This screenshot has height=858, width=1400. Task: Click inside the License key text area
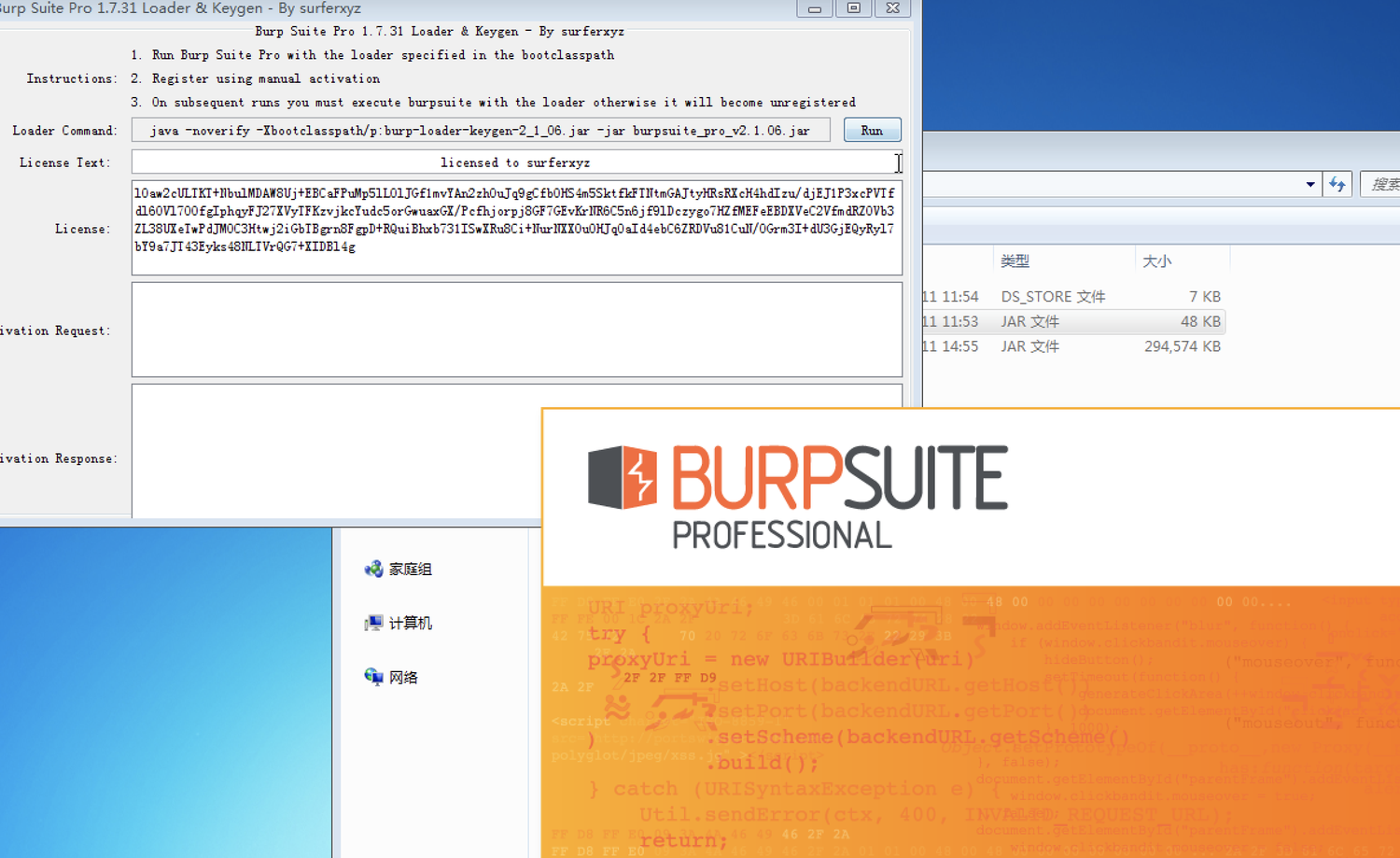point(516,229)
